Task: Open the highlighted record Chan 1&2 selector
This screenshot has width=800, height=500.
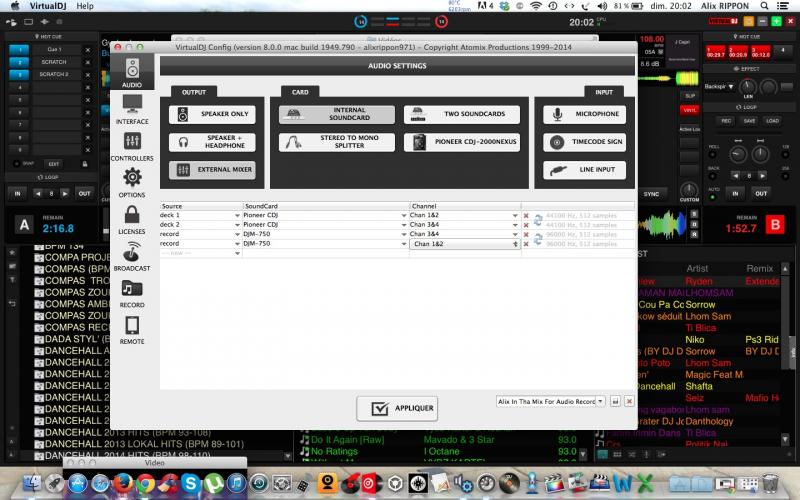Action: (465, 244)
